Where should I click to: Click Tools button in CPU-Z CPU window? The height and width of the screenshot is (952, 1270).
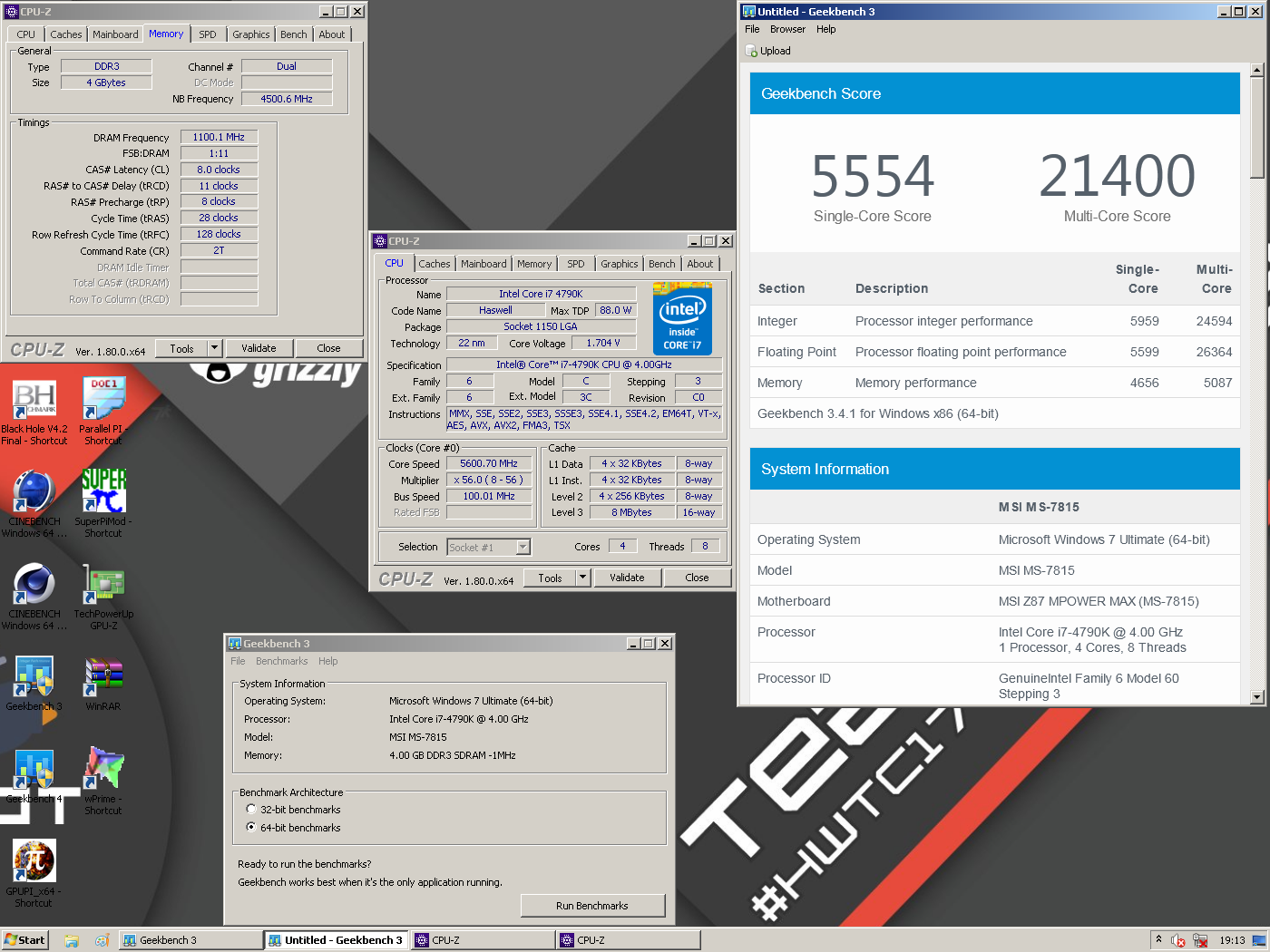click(550, 578)
